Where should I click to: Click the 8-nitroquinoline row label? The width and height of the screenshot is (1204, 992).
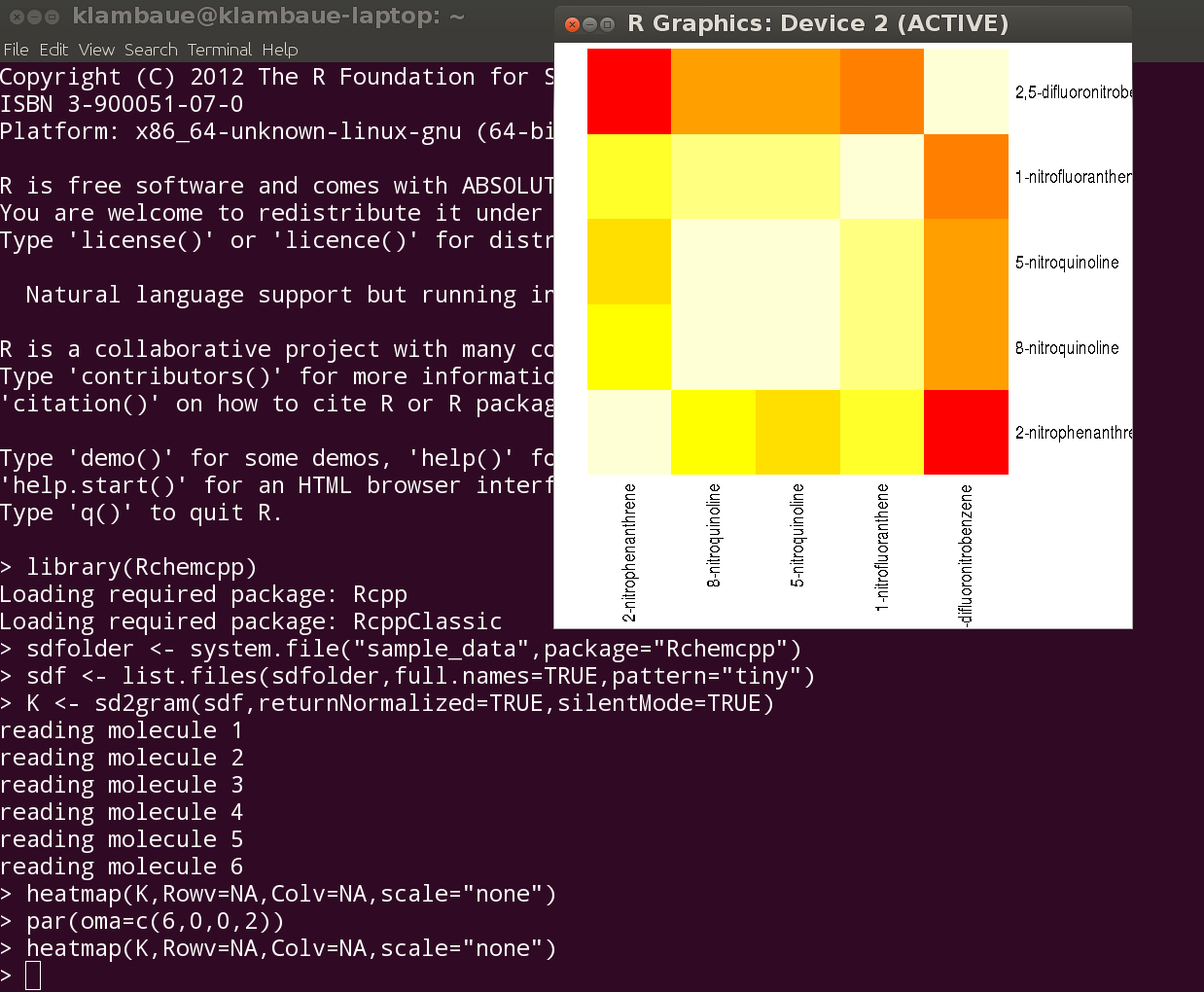coord(1067,348)
